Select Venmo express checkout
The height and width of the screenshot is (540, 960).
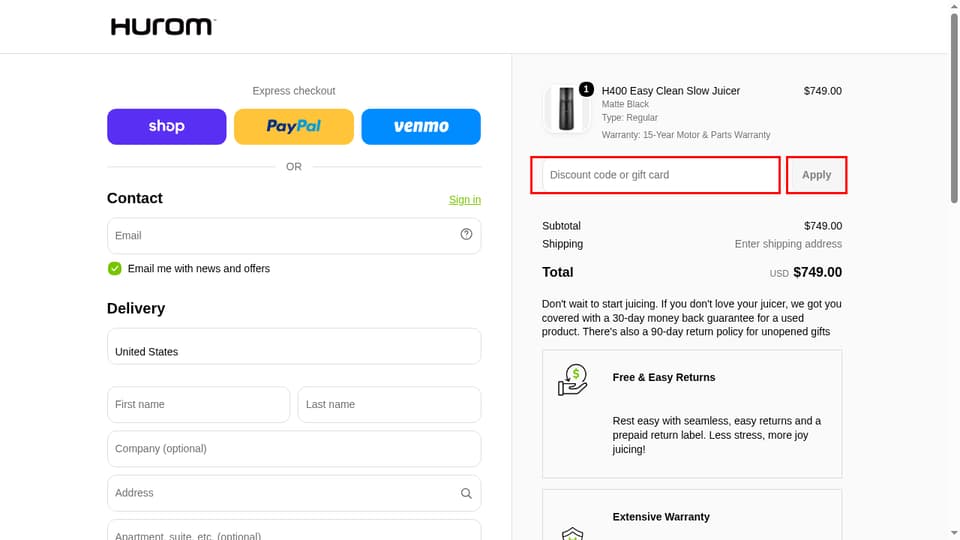[421, 127]
